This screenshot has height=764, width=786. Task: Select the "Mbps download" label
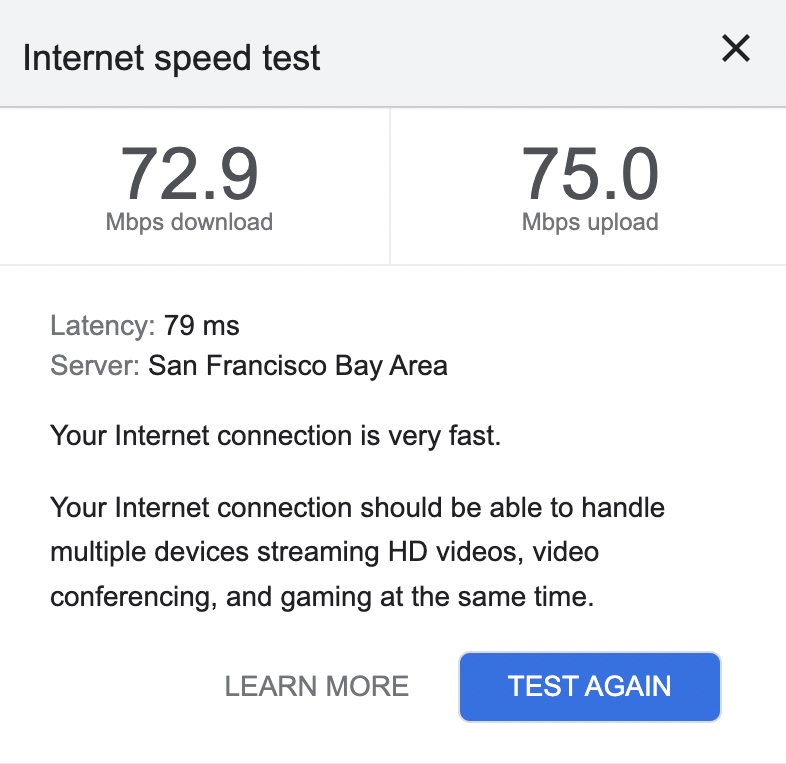pos(189,222)
